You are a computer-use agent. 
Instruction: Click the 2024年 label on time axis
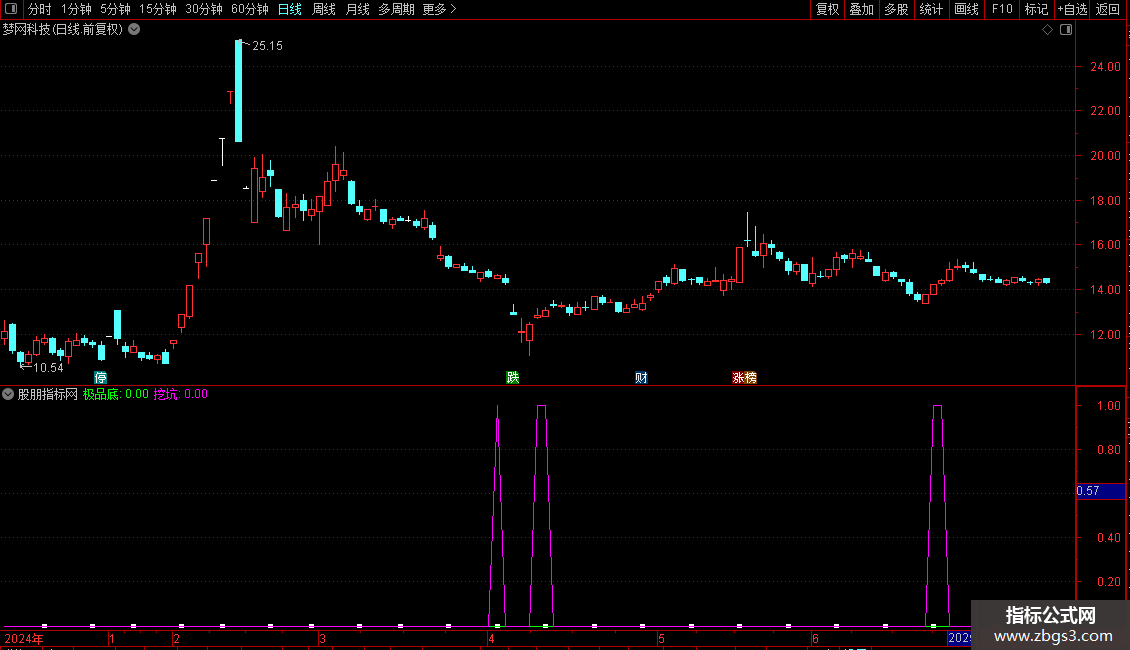point(24,638)
